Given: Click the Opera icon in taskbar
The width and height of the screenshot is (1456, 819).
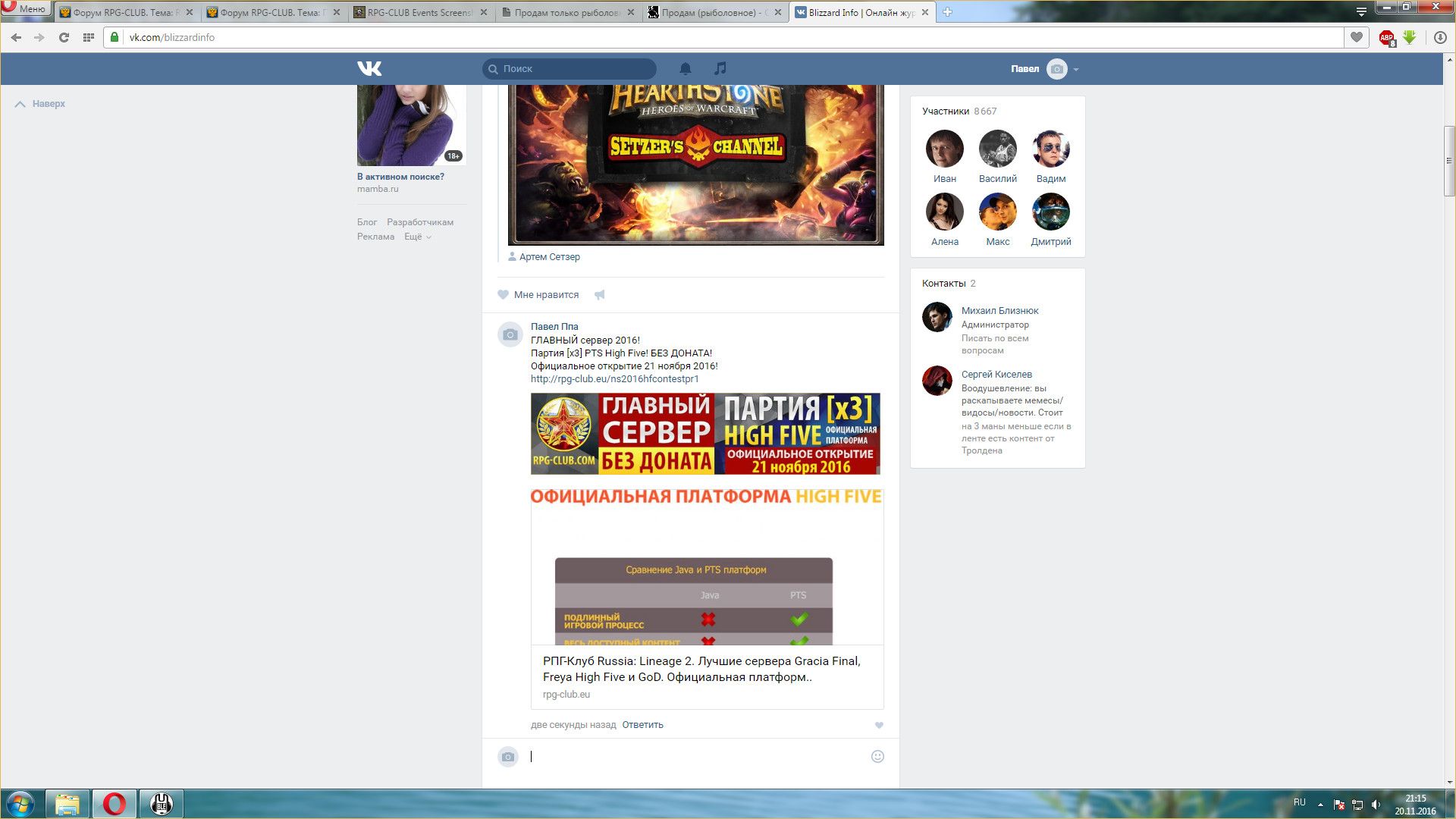Looking at the screenshot, I should point(115,804).
